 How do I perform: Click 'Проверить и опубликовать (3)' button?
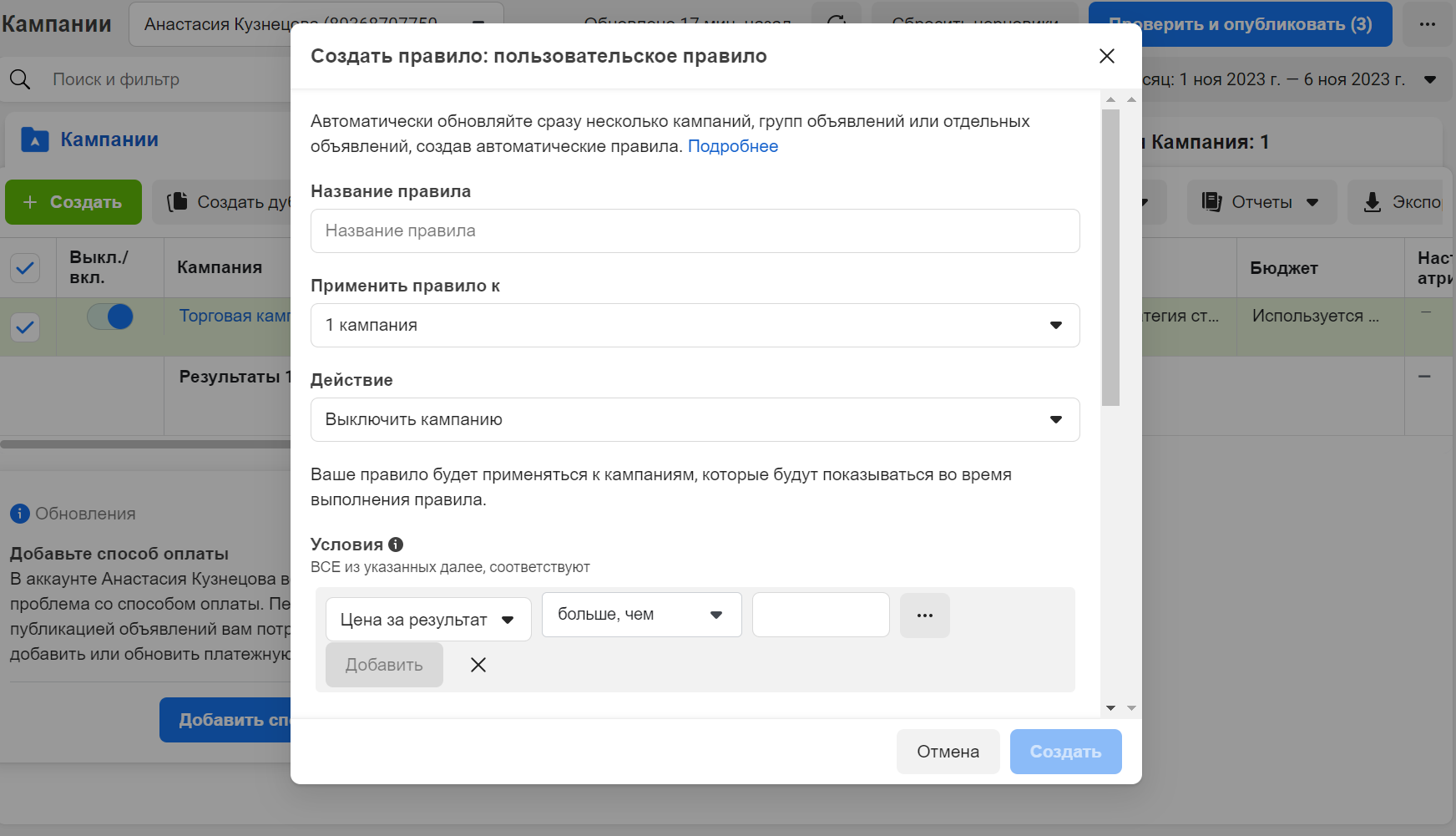[x=1240, y=24]
